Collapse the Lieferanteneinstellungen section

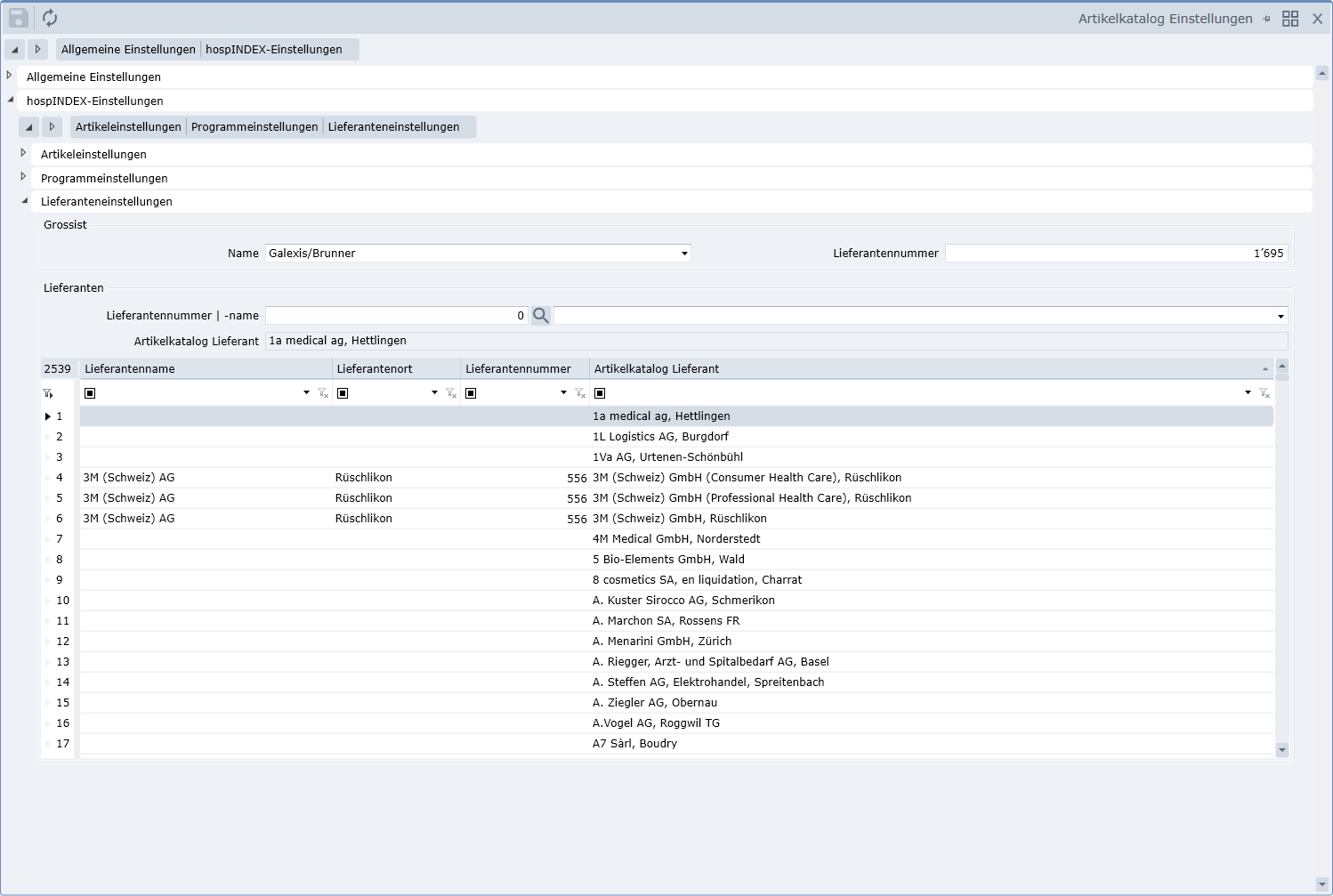(x=24, y=200)
